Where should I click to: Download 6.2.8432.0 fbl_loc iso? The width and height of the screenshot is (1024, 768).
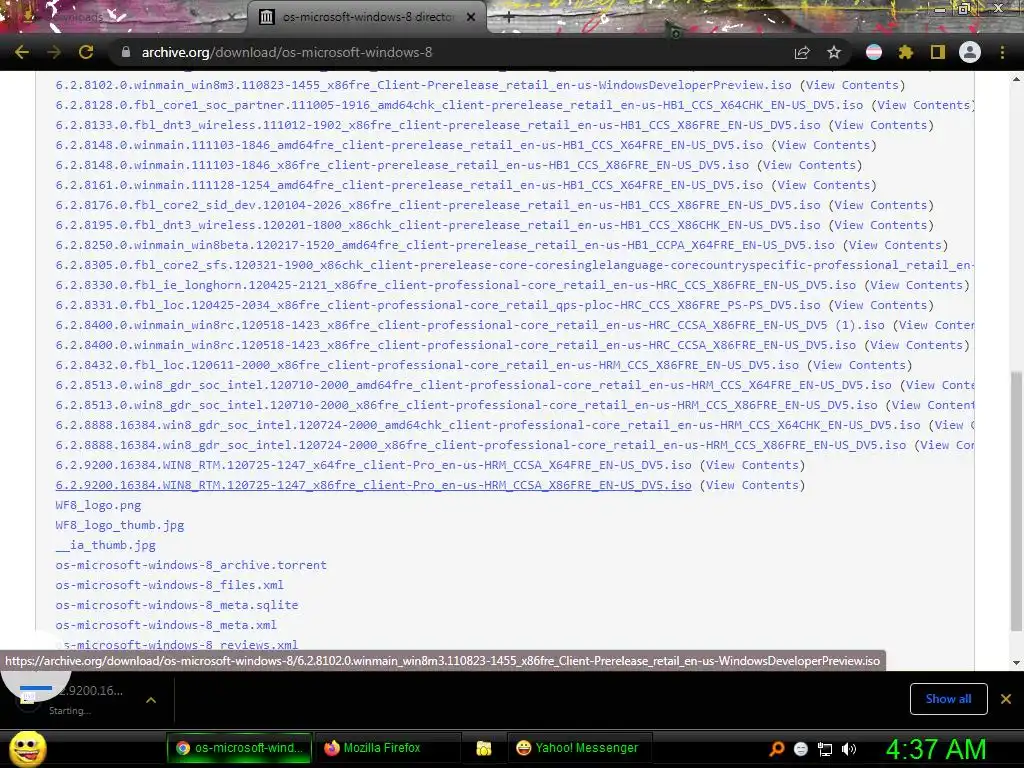pyautogui.click(x=427, y=365)
